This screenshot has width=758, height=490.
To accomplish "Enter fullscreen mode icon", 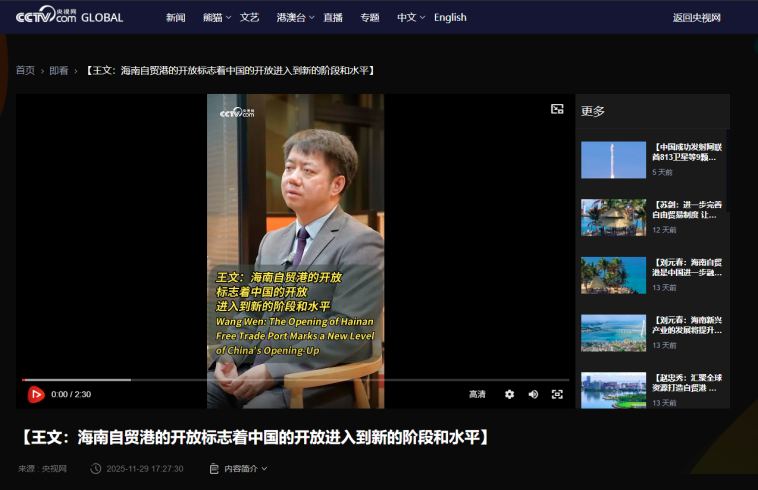I will coord(557,394).
